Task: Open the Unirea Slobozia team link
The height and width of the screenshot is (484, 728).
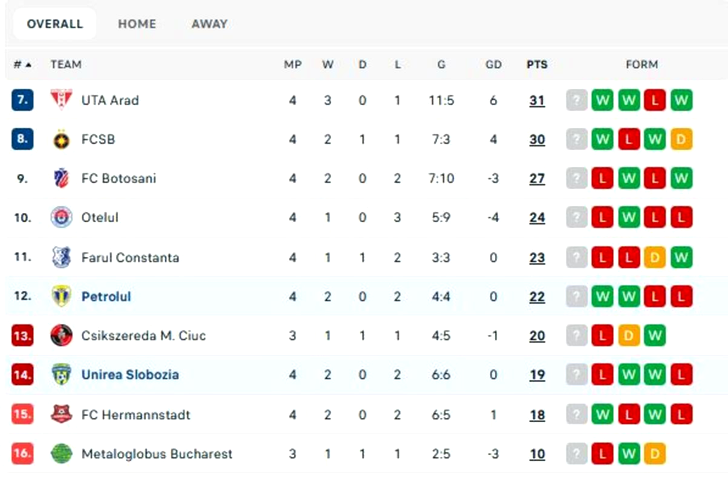Action: [130, 375]
